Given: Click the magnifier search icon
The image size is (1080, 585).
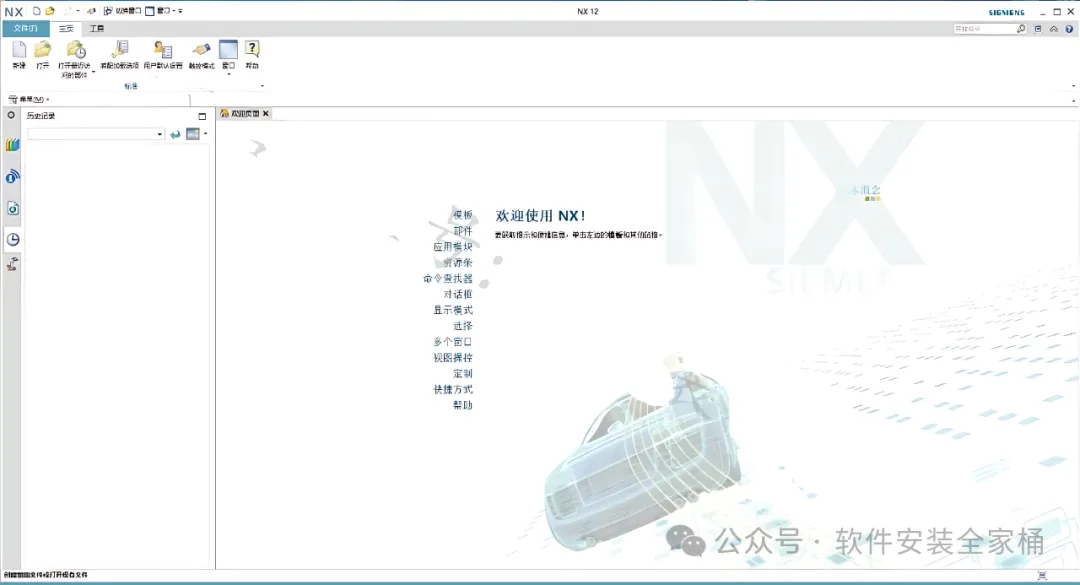Looking at the screenshot, I should click(1021, 29).
